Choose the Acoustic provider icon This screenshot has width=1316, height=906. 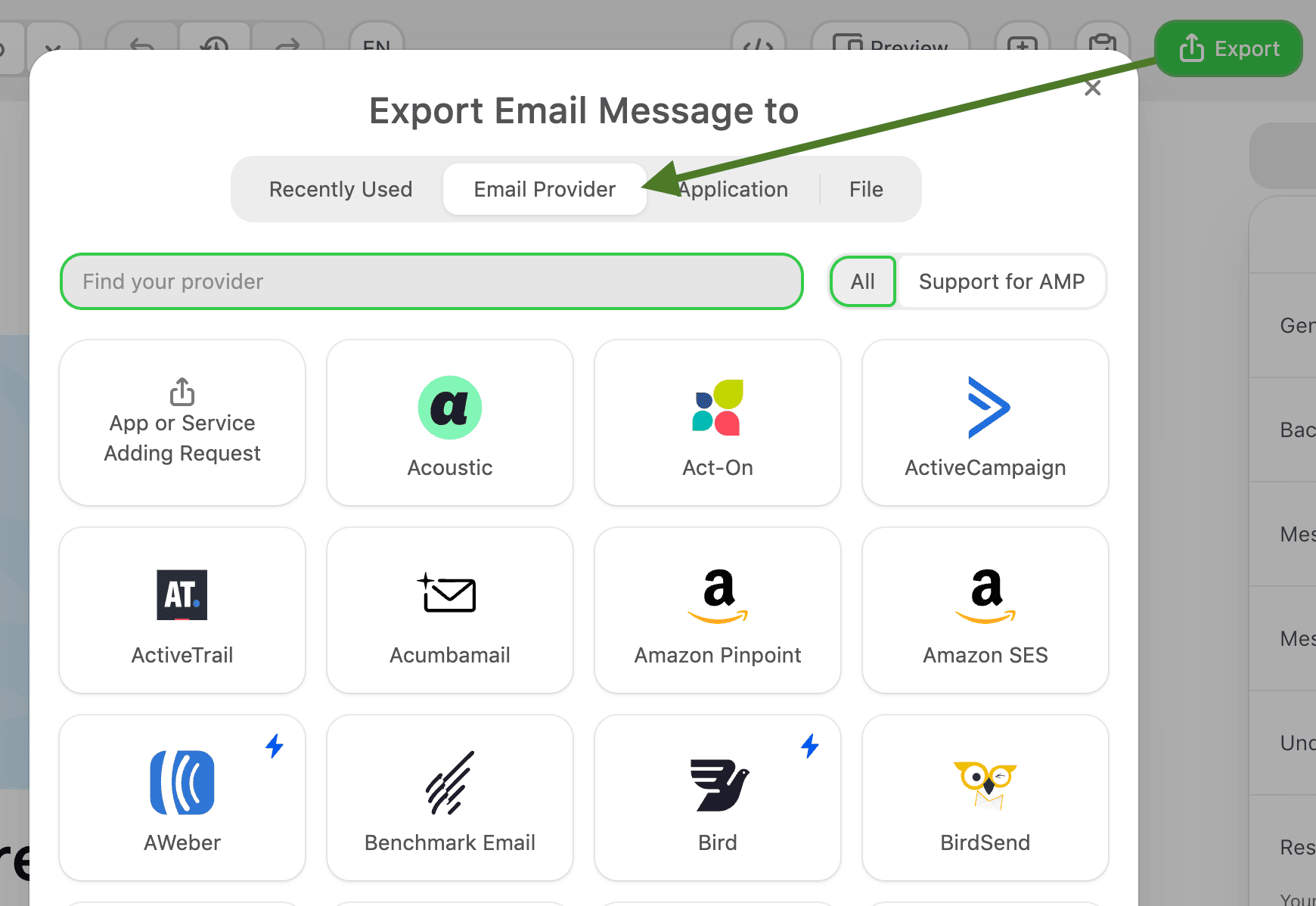[x=450, y=408]
